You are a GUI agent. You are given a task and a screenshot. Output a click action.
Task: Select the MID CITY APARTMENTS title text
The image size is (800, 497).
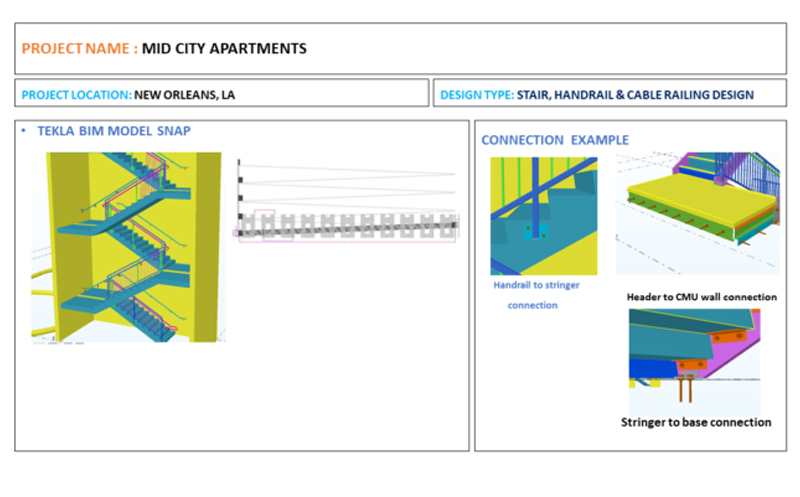click(x=224, y=48)
